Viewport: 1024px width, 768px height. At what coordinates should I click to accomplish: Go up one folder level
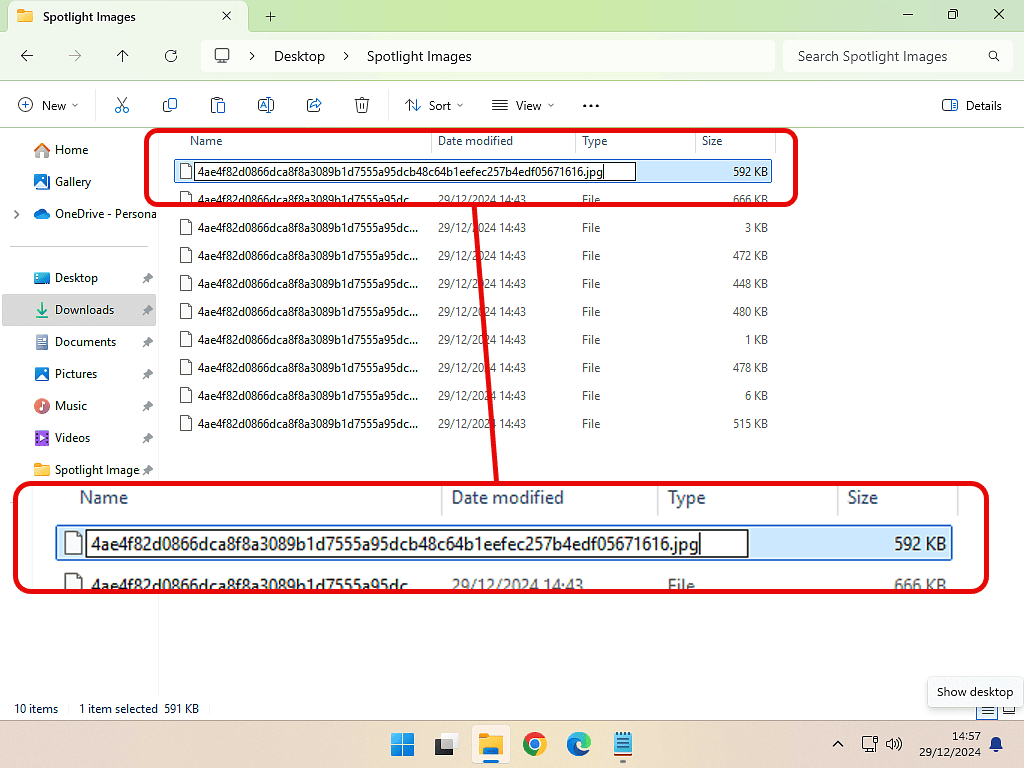(122, 56)
